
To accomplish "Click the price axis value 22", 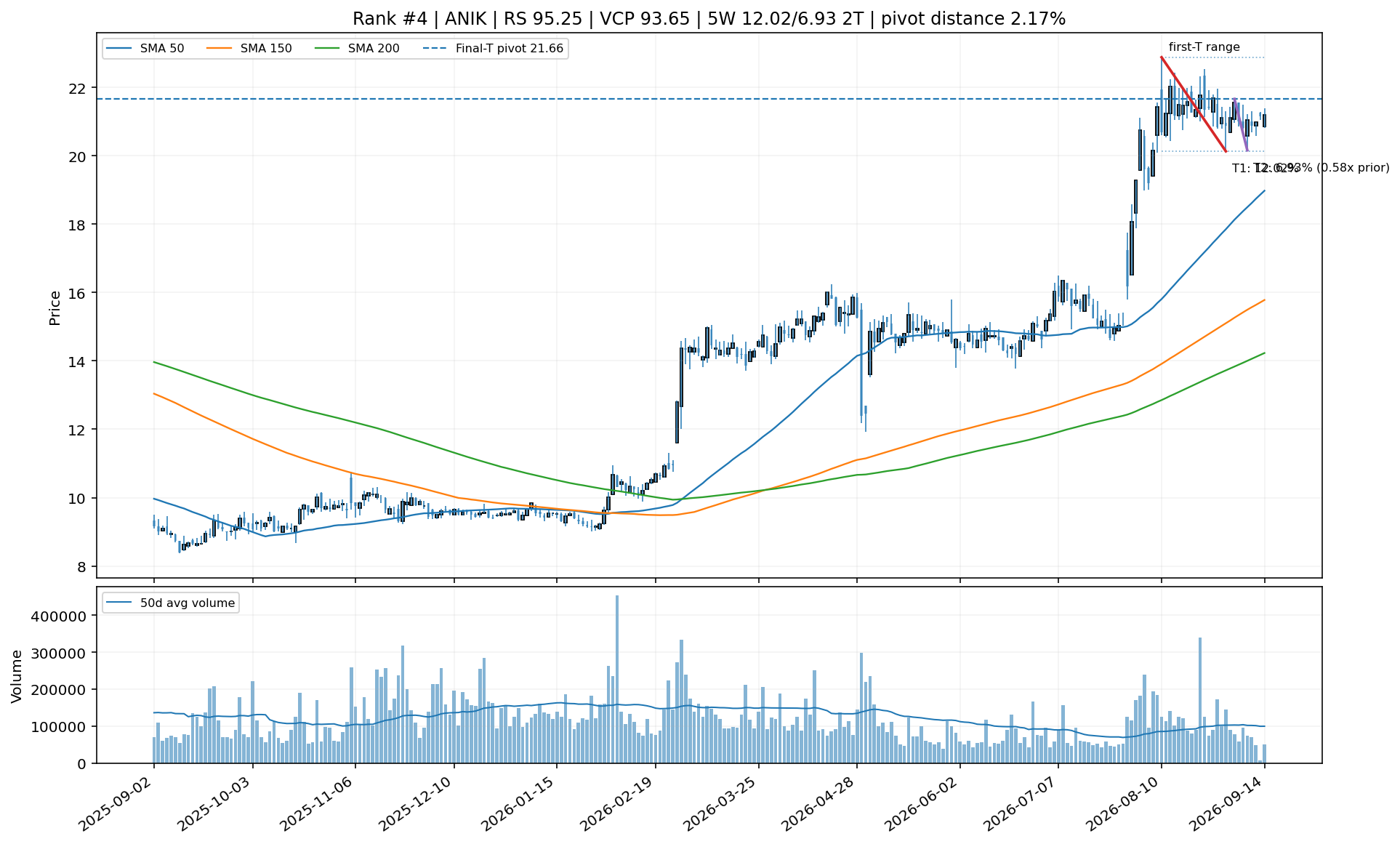I will [x=77, y=89].
